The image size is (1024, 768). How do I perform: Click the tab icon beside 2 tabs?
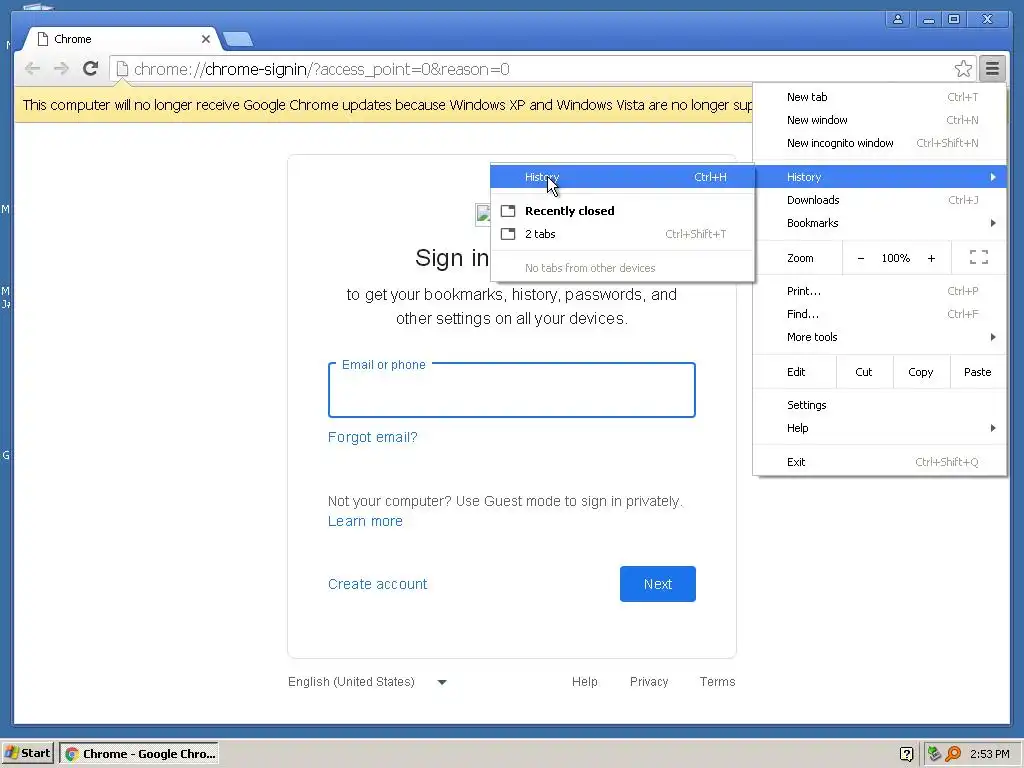pos(508,234)
